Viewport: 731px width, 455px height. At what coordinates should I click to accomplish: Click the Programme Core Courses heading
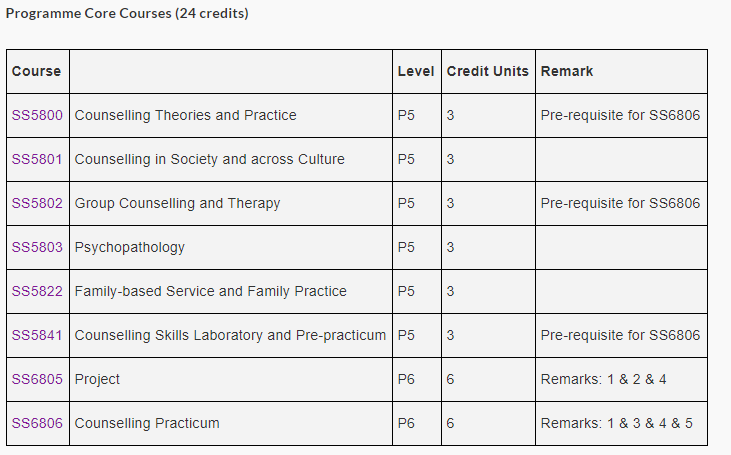point(127,14)
